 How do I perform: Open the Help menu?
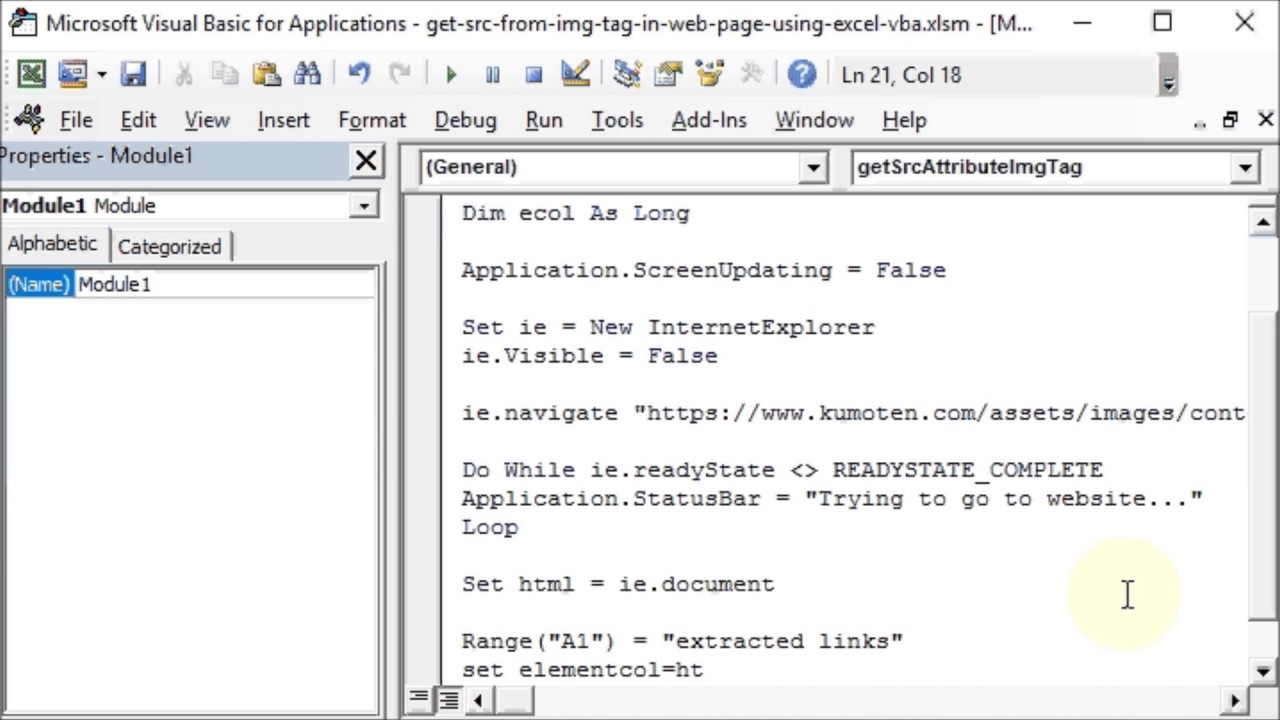click(x=904, y=120)
